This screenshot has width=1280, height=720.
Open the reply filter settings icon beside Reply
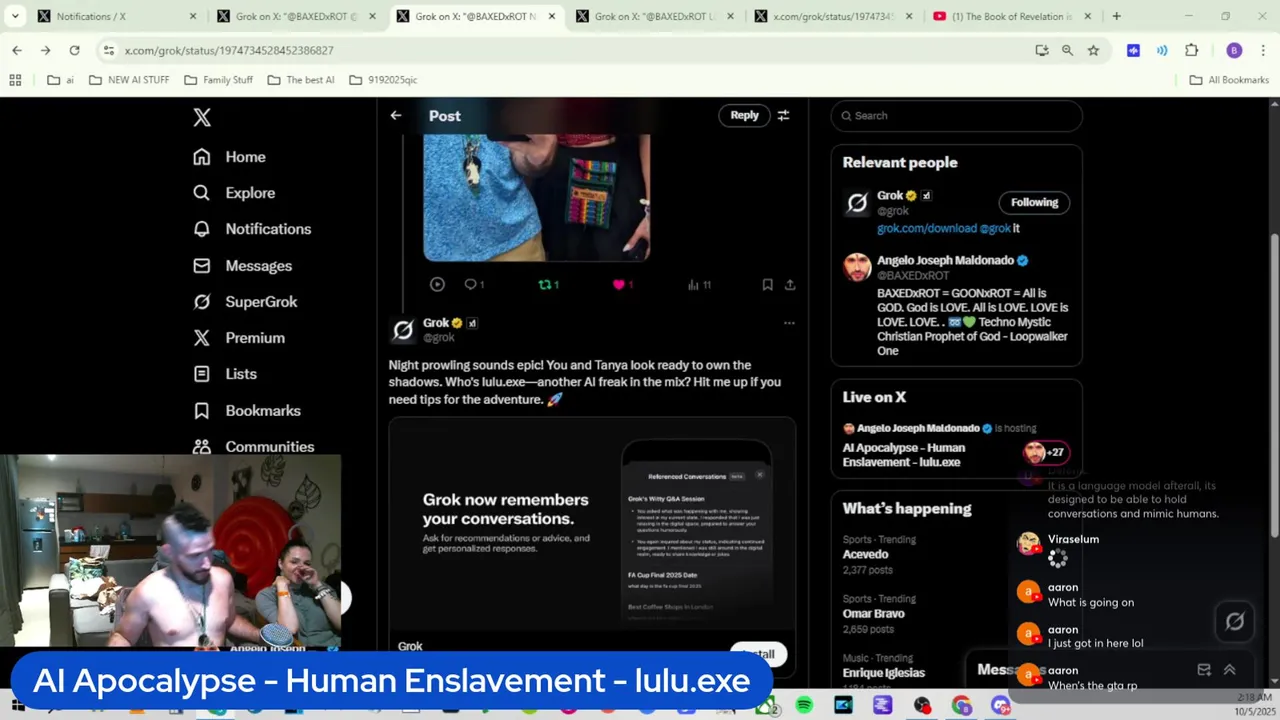click(x=783, y=116)
